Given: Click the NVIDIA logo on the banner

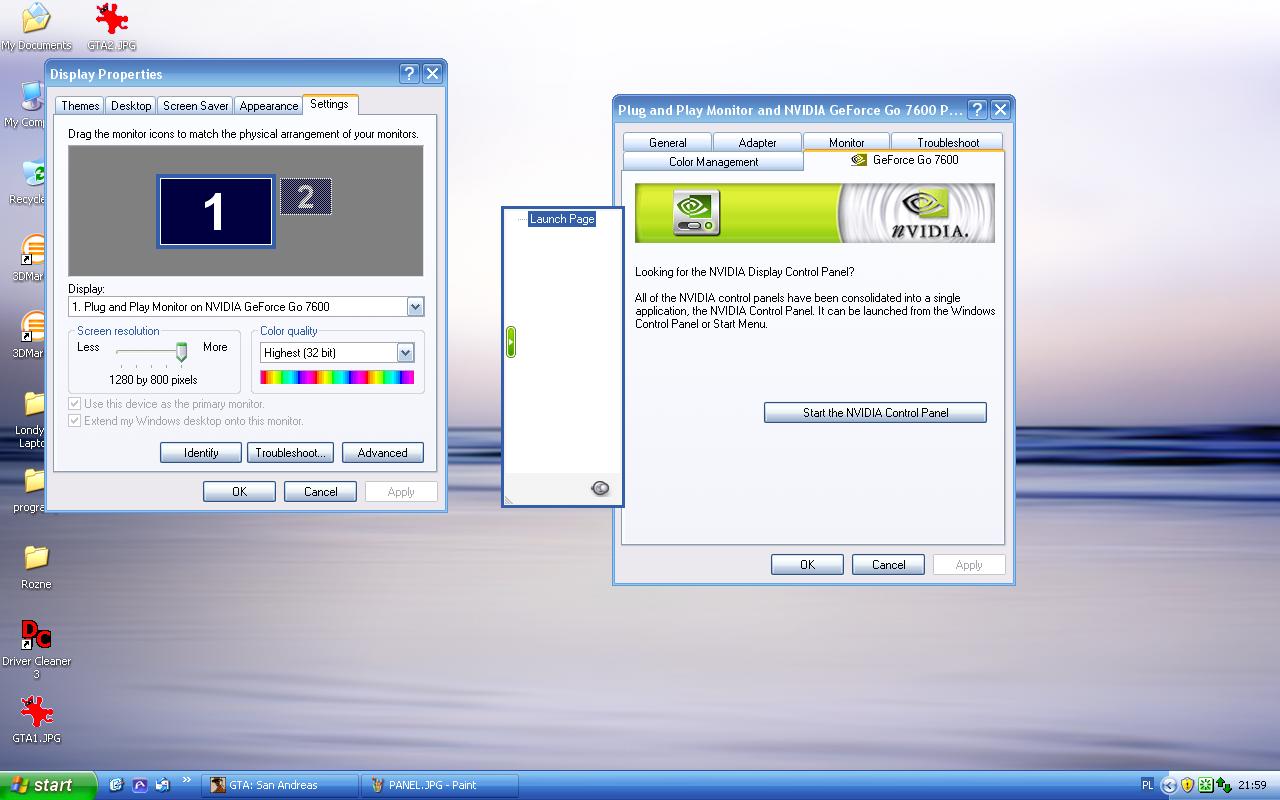Looking at the screenshot, I should click(929, 213).
